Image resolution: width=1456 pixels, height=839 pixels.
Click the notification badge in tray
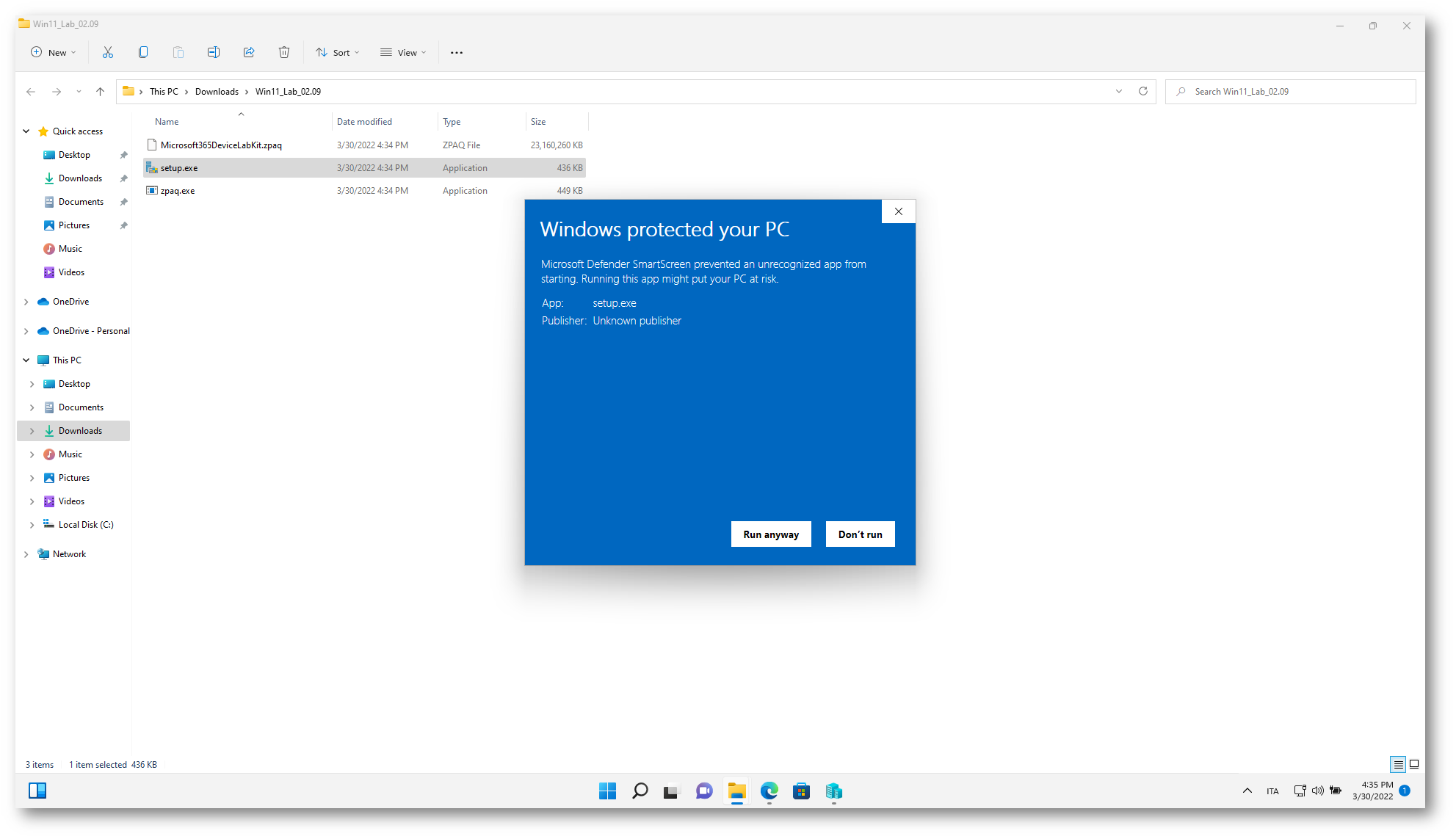point(1405,791)
